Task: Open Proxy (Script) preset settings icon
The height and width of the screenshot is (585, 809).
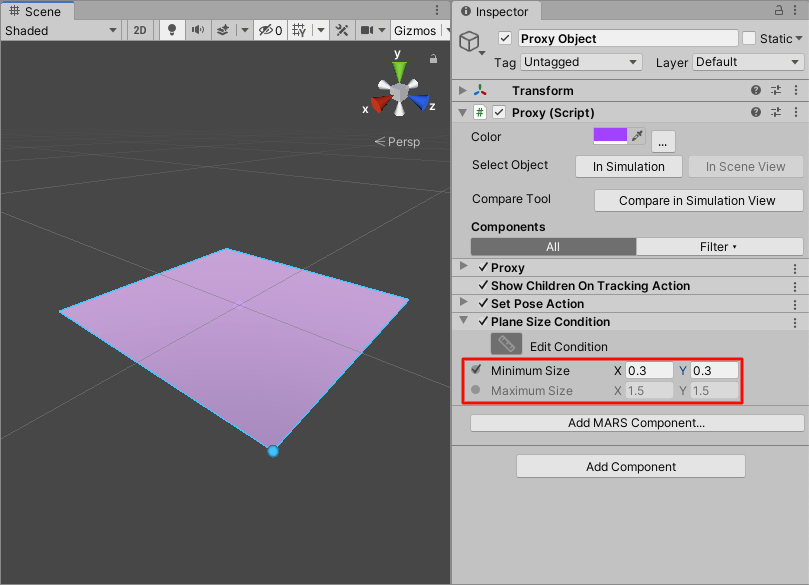Action: 776,113
